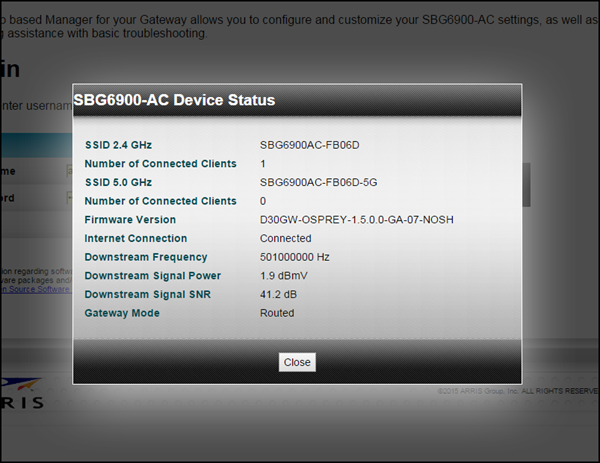Click the Gateway Mode label

[121, 313]
